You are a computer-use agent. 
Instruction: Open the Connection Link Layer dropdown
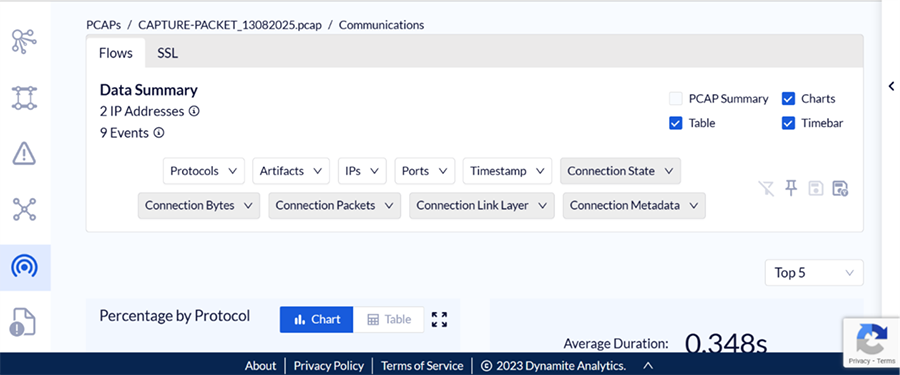482,206
